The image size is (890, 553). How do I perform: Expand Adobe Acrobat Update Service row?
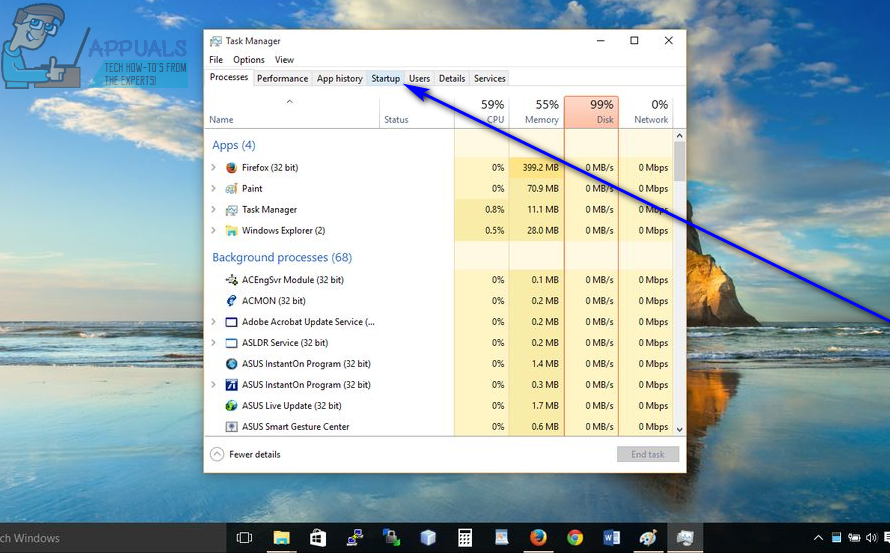coord(213,322)
